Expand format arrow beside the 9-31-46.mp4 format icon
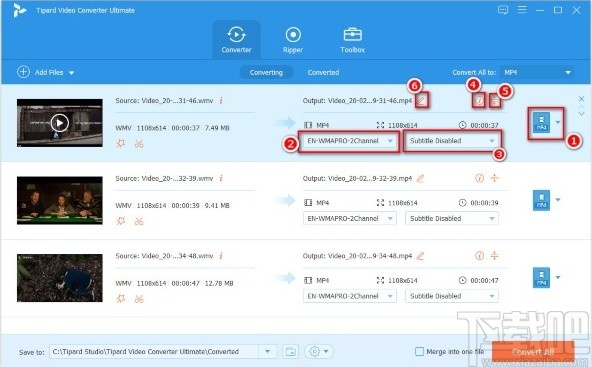 click(x=558, y=122)
